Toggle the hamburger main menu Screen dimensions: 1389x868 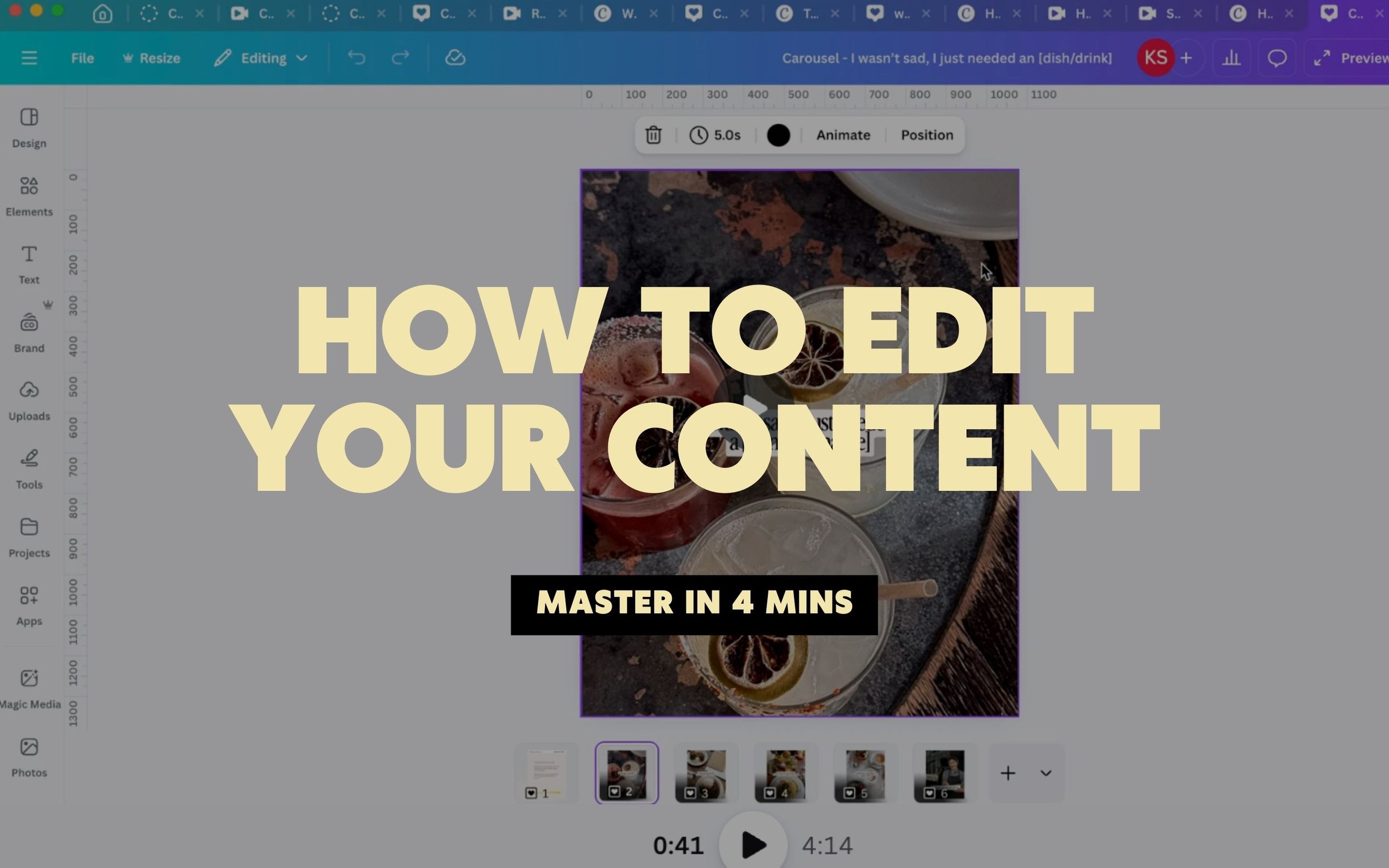click(29, 58)
